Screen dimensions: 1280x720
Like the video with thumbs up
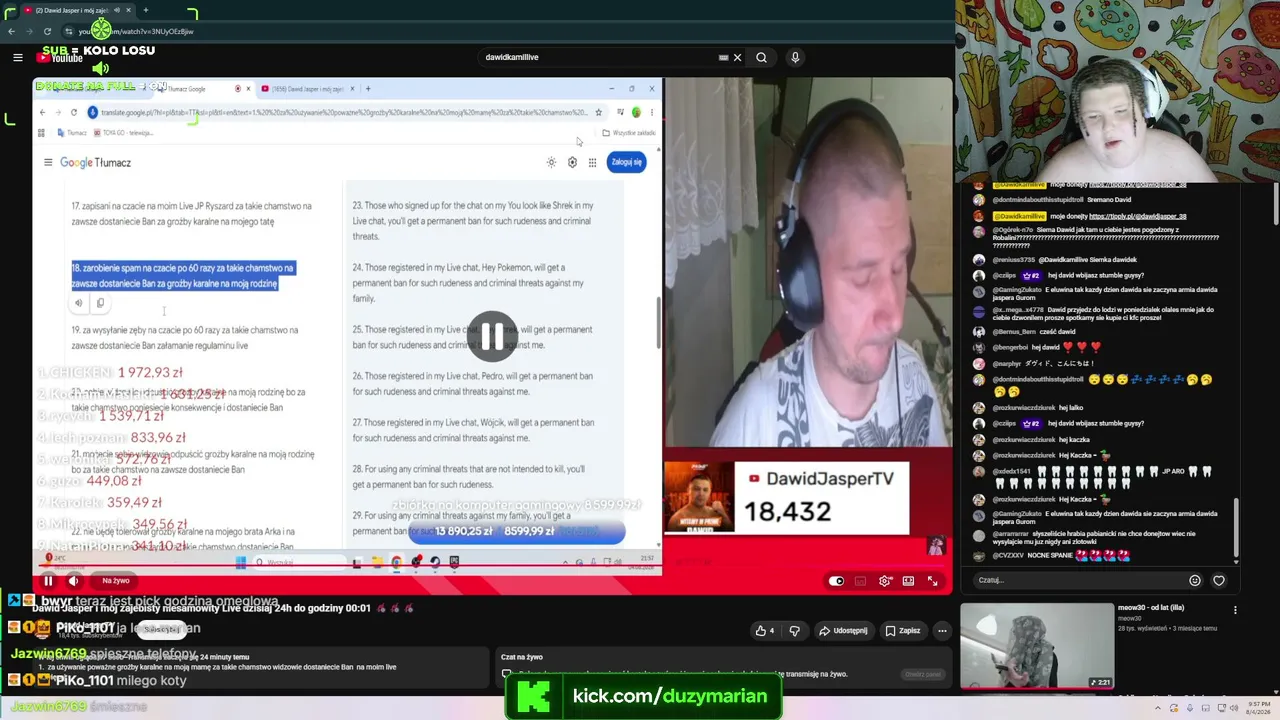click(765, 631)
